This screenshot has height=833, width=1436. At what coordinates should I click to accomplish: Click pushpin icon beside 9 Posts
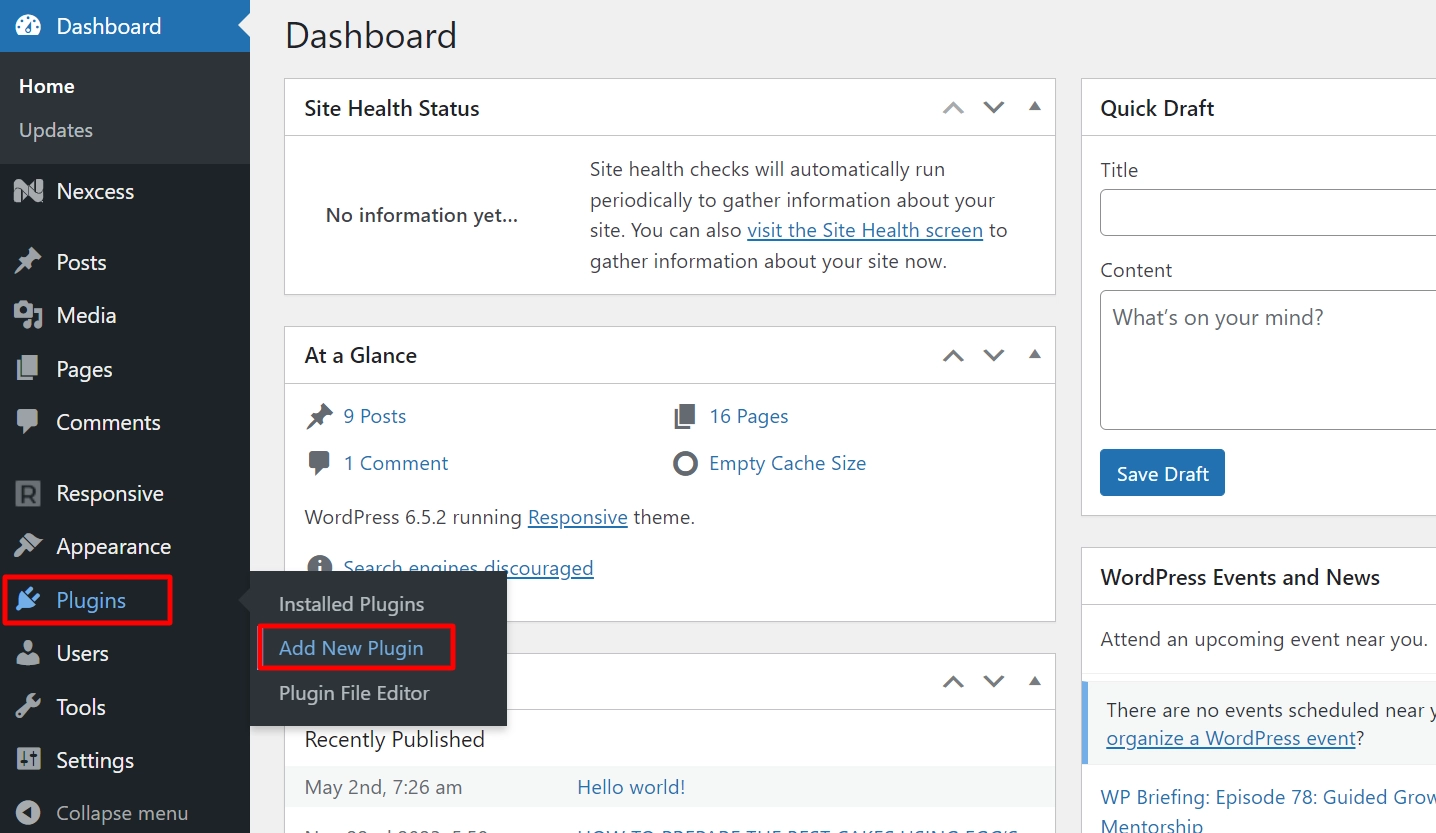(319, 416)
